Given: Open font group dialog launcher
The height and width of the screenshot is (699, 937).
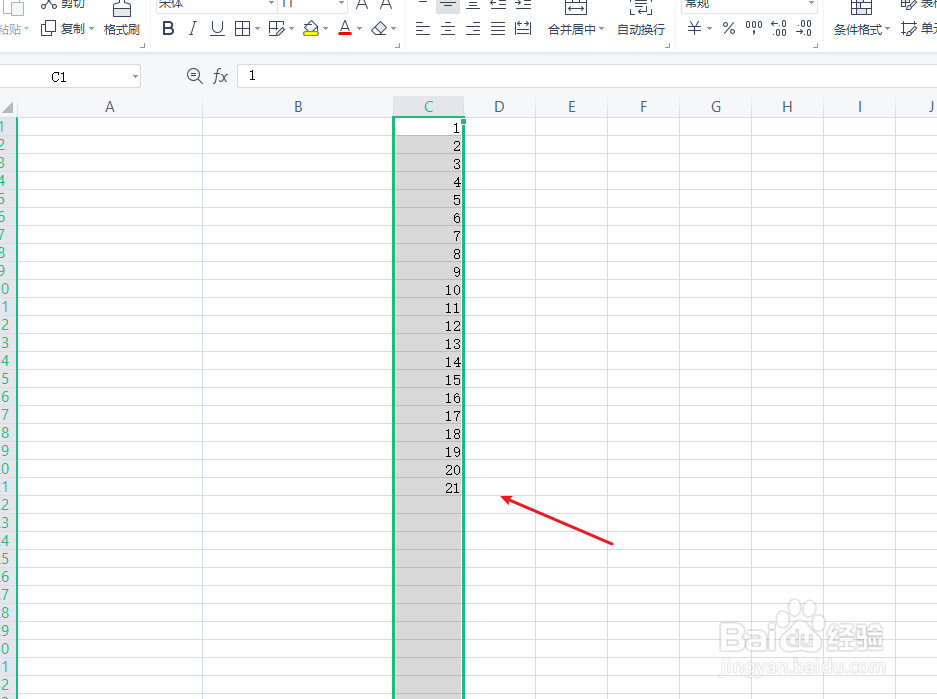Looking at the screenshot, I should coord(397,45).
